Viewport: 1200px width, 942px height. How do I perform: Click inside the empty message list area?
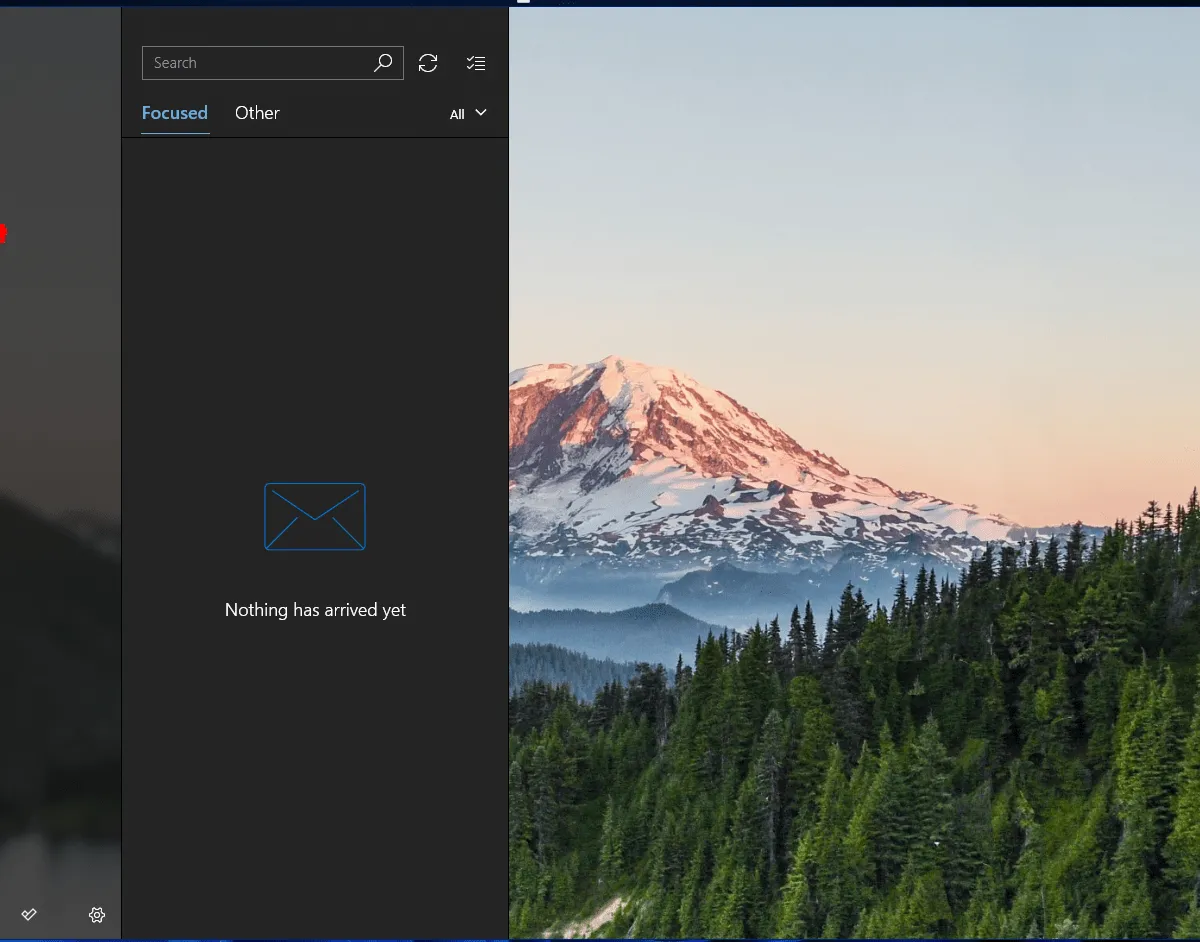[315, 300]
